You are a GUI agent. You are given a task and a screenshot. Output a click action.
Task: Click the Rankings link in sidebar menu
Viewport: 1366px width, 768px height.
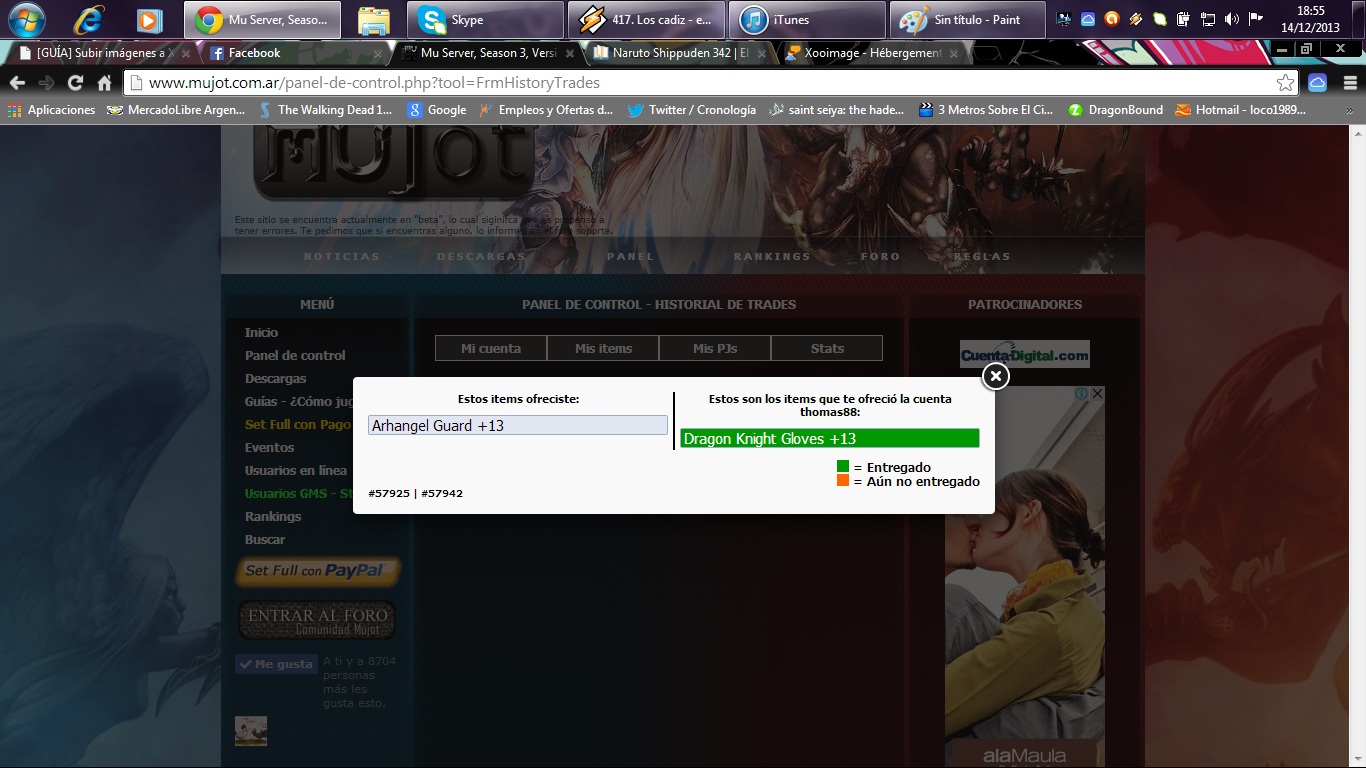click(273, 516)
